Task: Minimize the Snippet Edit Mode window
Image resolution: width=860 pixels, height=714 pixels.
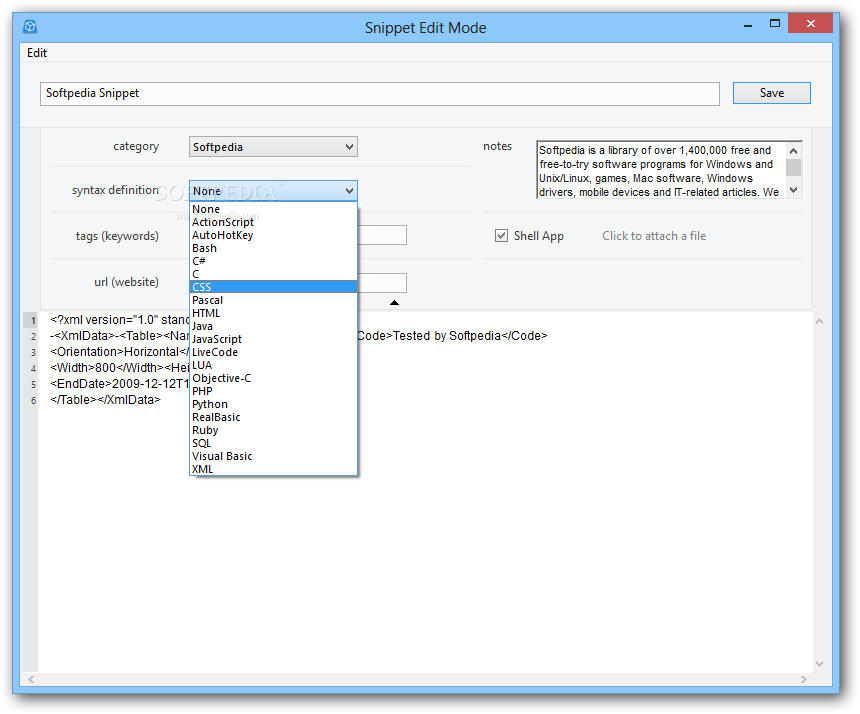Action: point(748,25)
